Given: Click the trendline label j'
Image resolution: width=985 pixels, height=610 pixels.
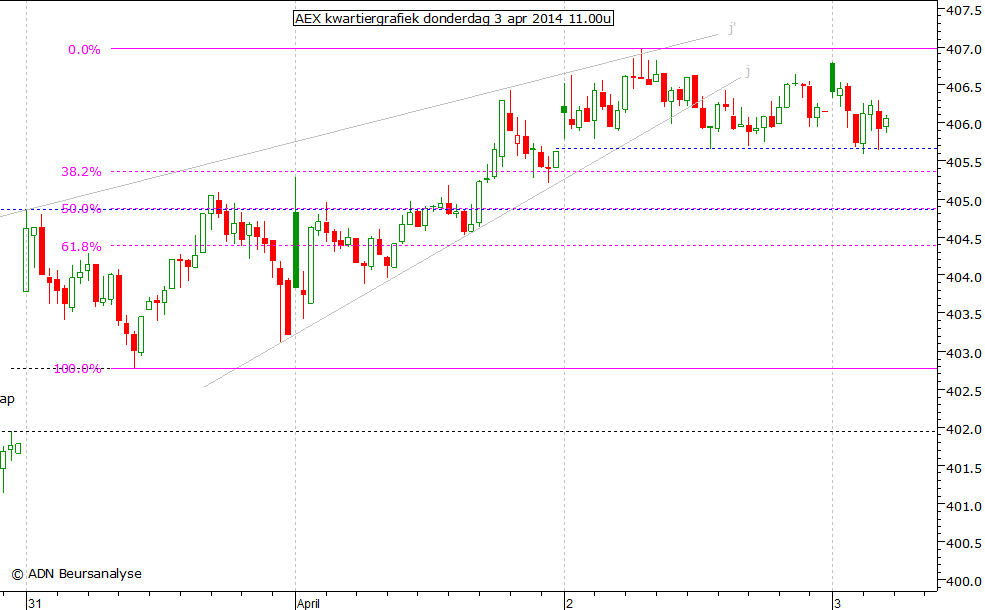Looking at the screenshot, I should point(732,28).
